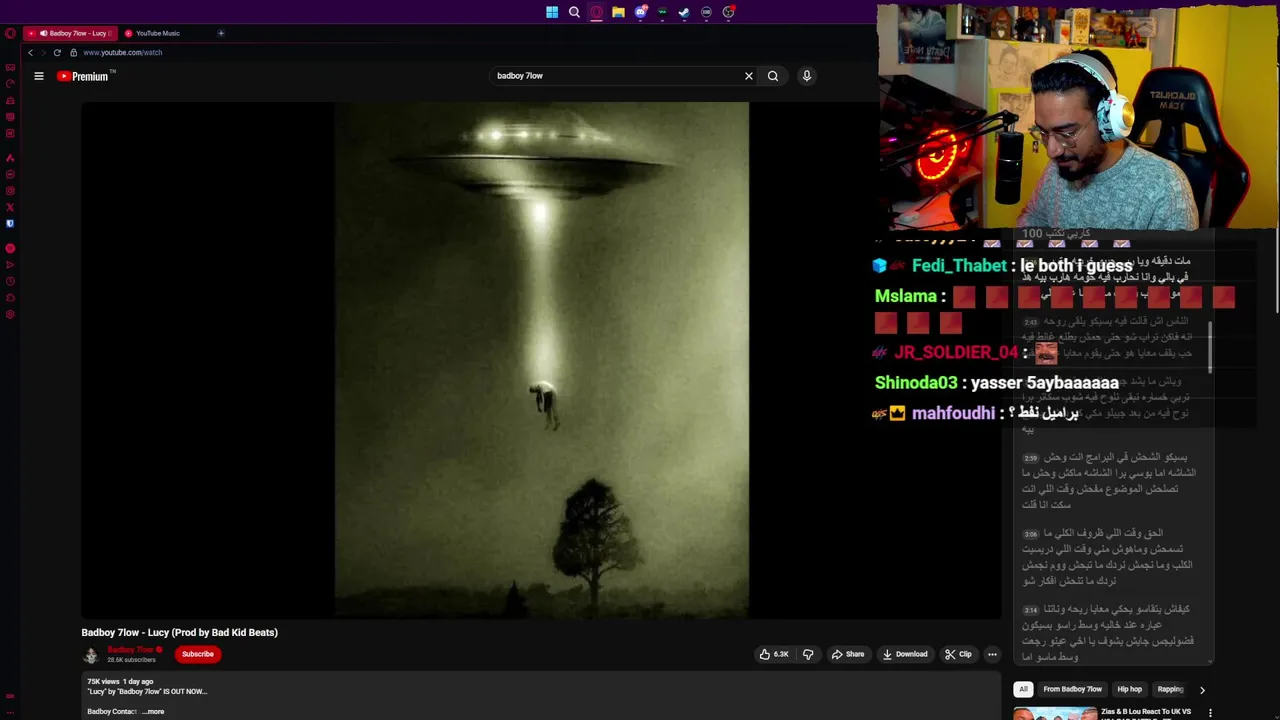Select the From Badboy 7low chip
Viewport: 1280px width, 720px height.
point(1072,689)
